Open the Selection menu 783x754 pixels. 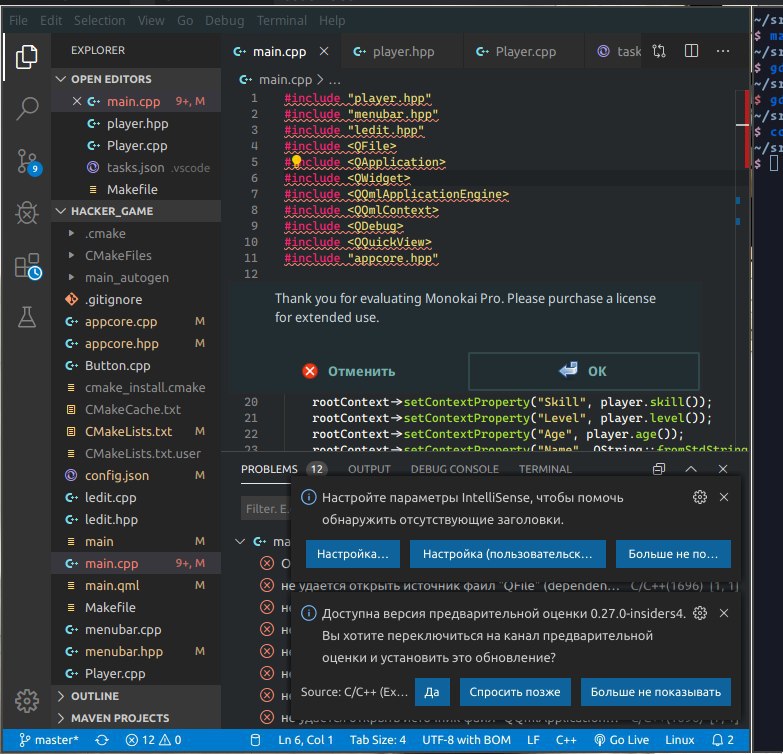(99, 20)
